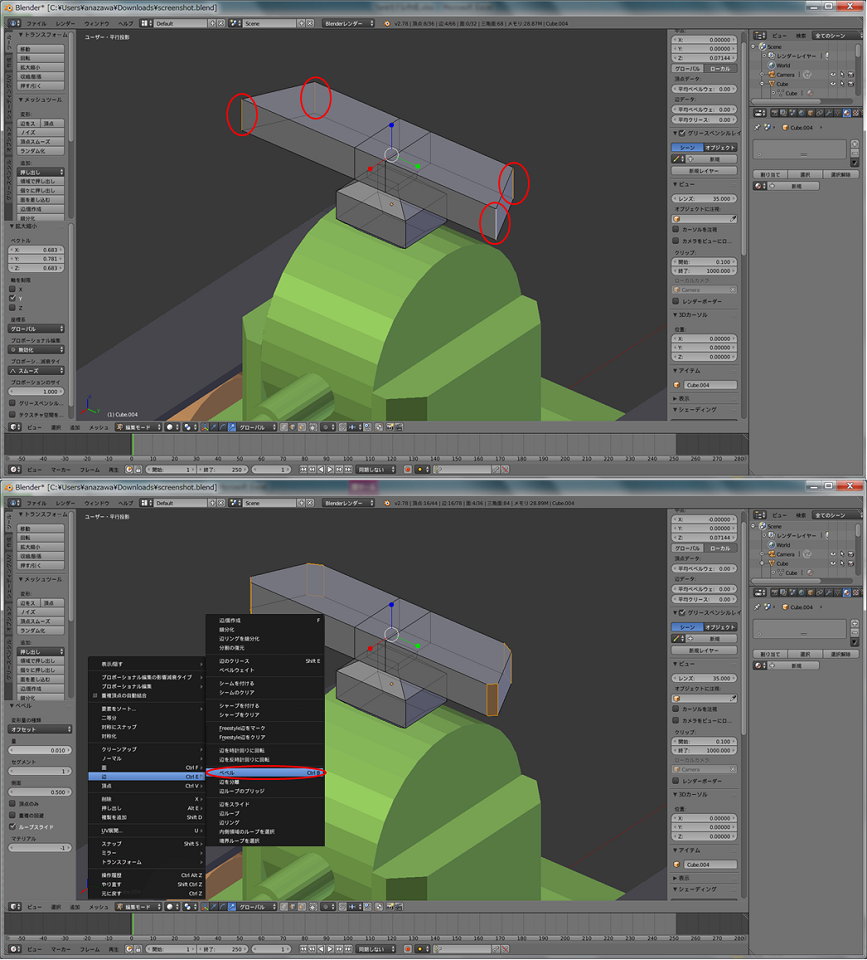Click the viewport shading sphere icon in upper window header
This screenshot has width=867, height=960.
tap(170, 427)
